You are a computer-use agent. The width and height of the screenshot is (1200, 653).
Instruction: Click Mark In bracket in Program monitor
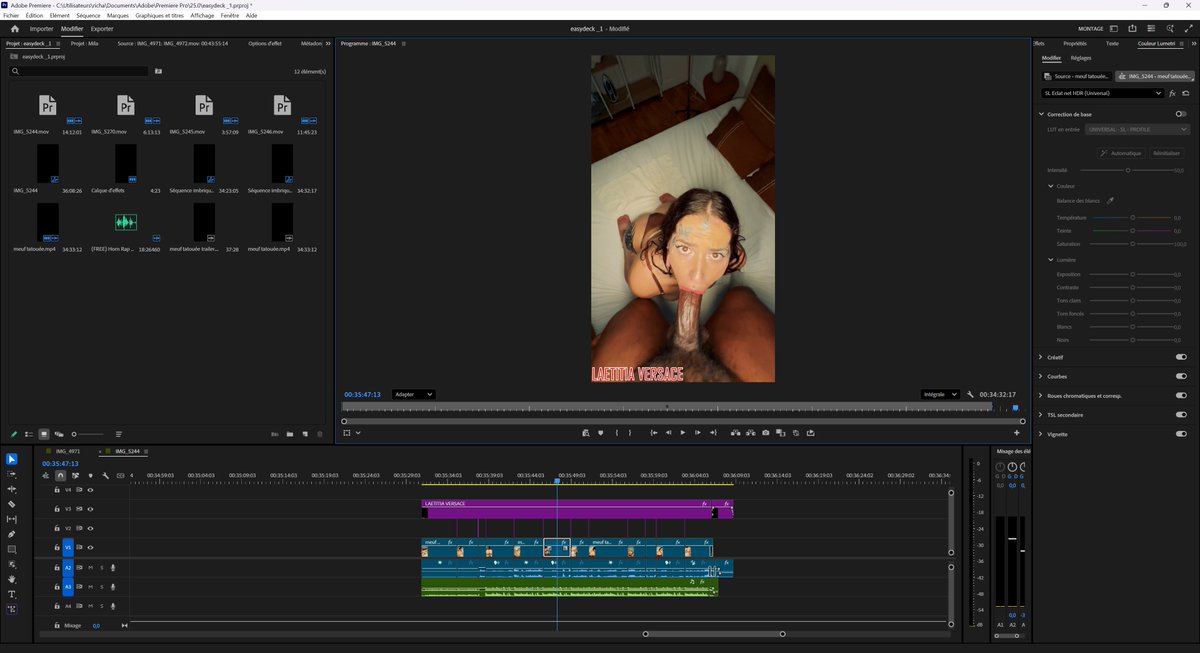(x=616, y=433)
